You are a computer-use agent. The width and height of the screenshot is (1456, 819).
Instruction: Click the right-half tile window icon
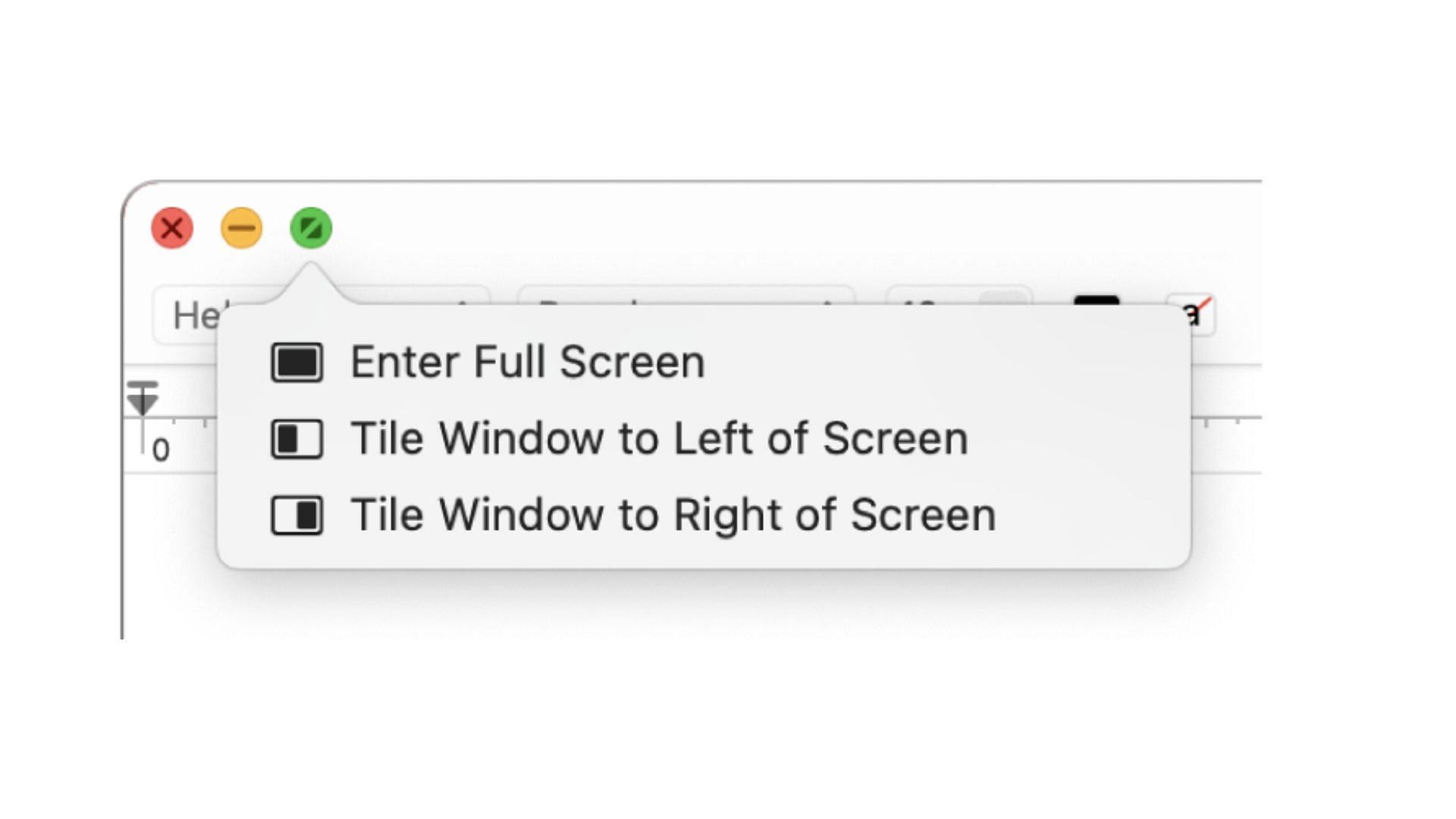297,516
